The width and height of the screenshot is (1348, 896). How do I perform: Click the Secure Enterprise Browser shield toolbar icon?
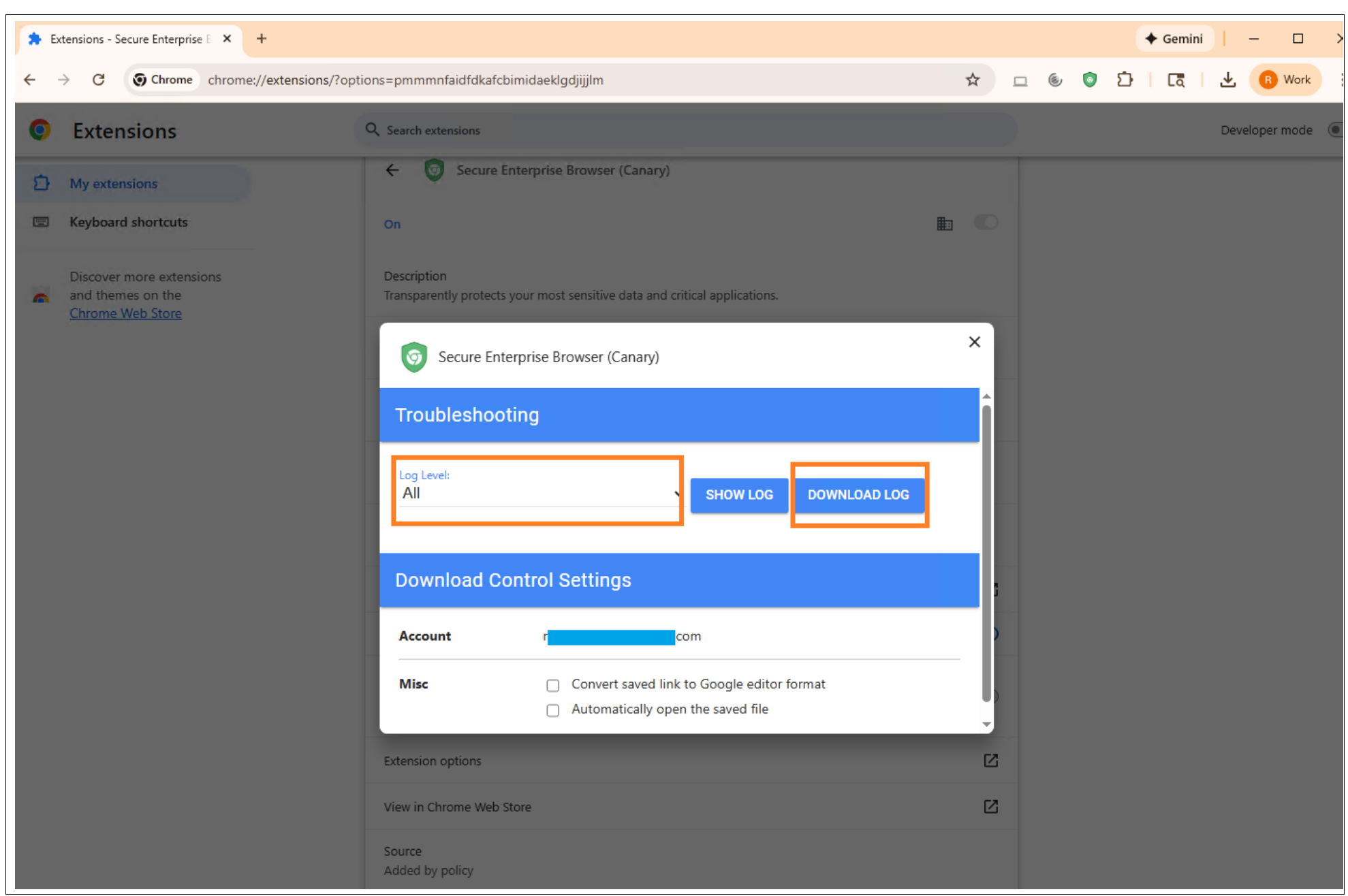(x=1089, y=80)
